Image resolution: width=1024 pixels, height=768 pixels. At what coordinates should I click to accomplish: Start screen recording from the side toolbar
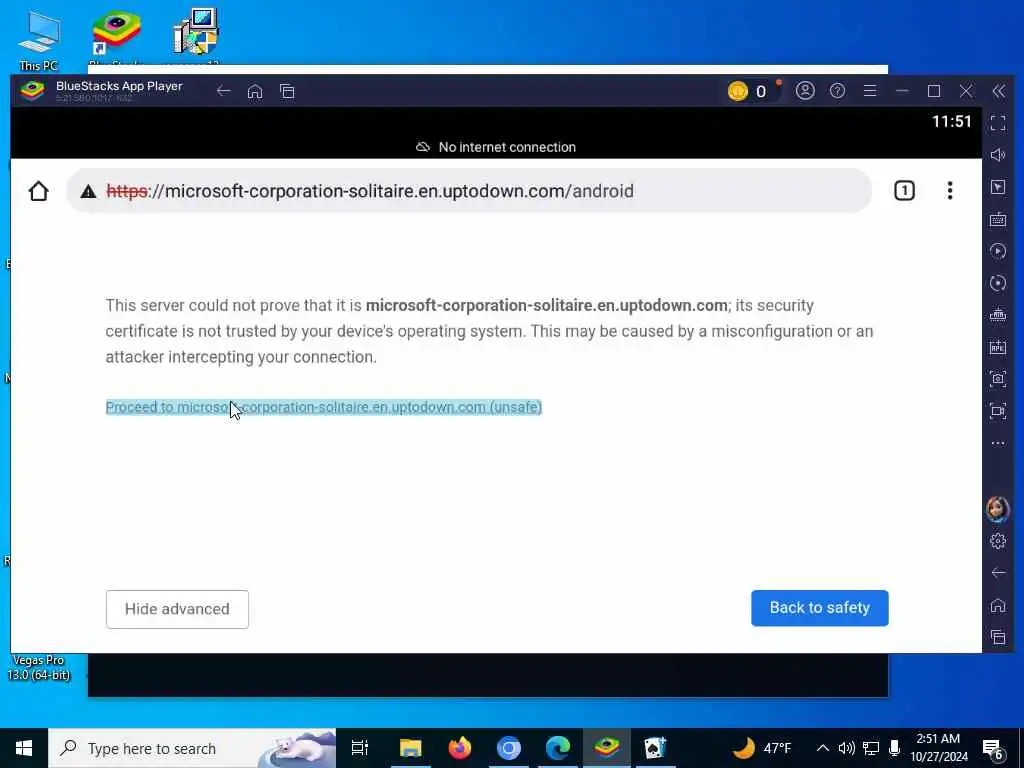(x=997, y=411)
